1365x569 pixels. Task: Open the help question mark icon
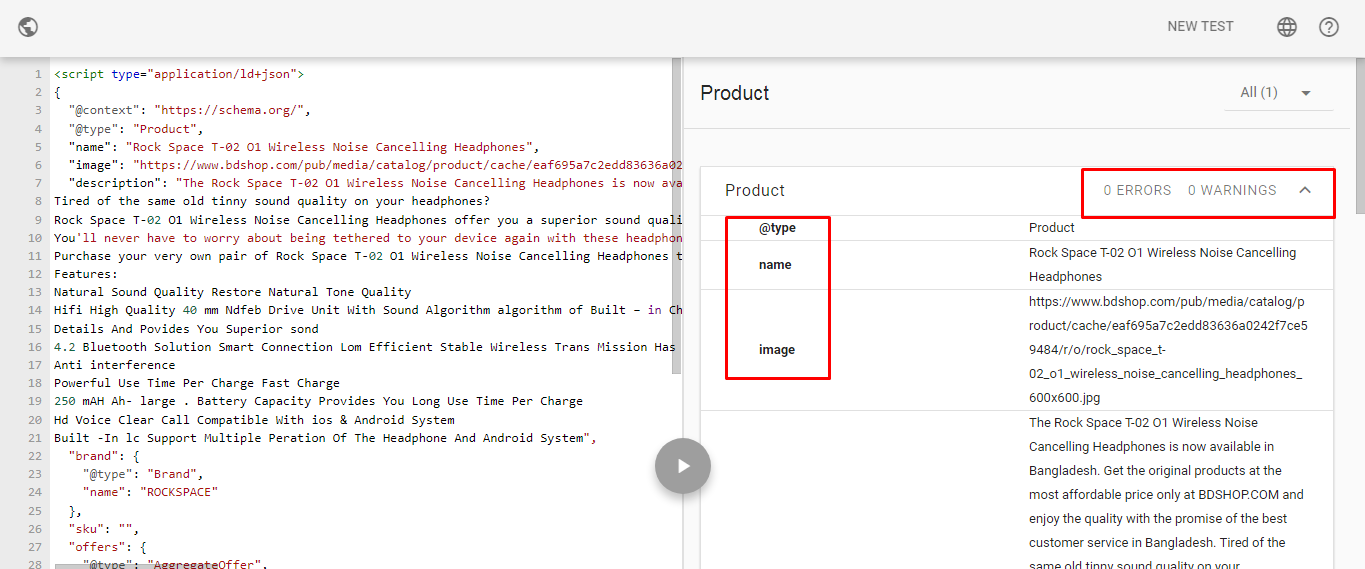point(1329,27)
